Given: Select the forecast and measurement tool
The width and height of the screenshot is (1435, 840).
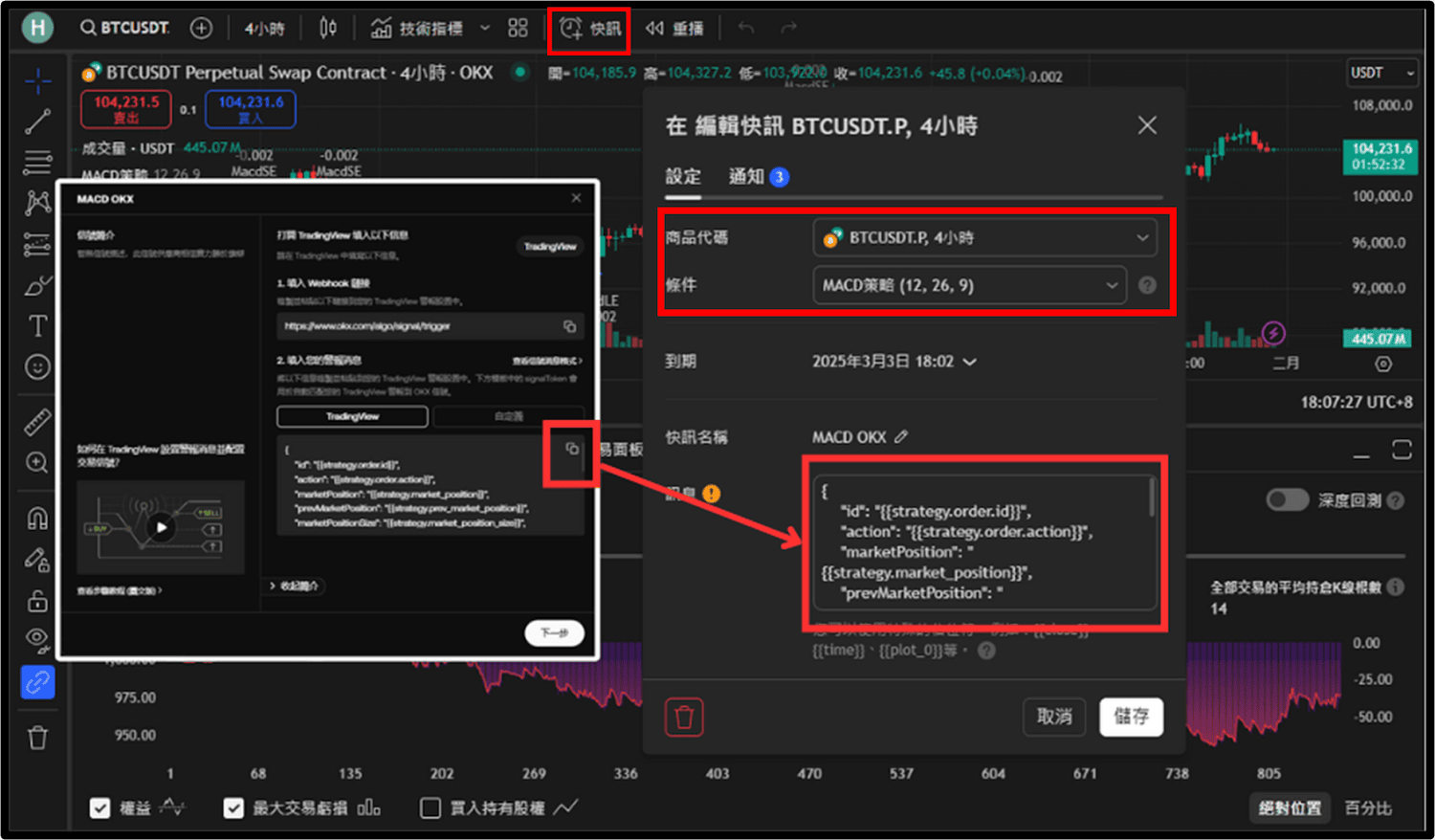Looking at the screenshot, I should tap(37, 244).
